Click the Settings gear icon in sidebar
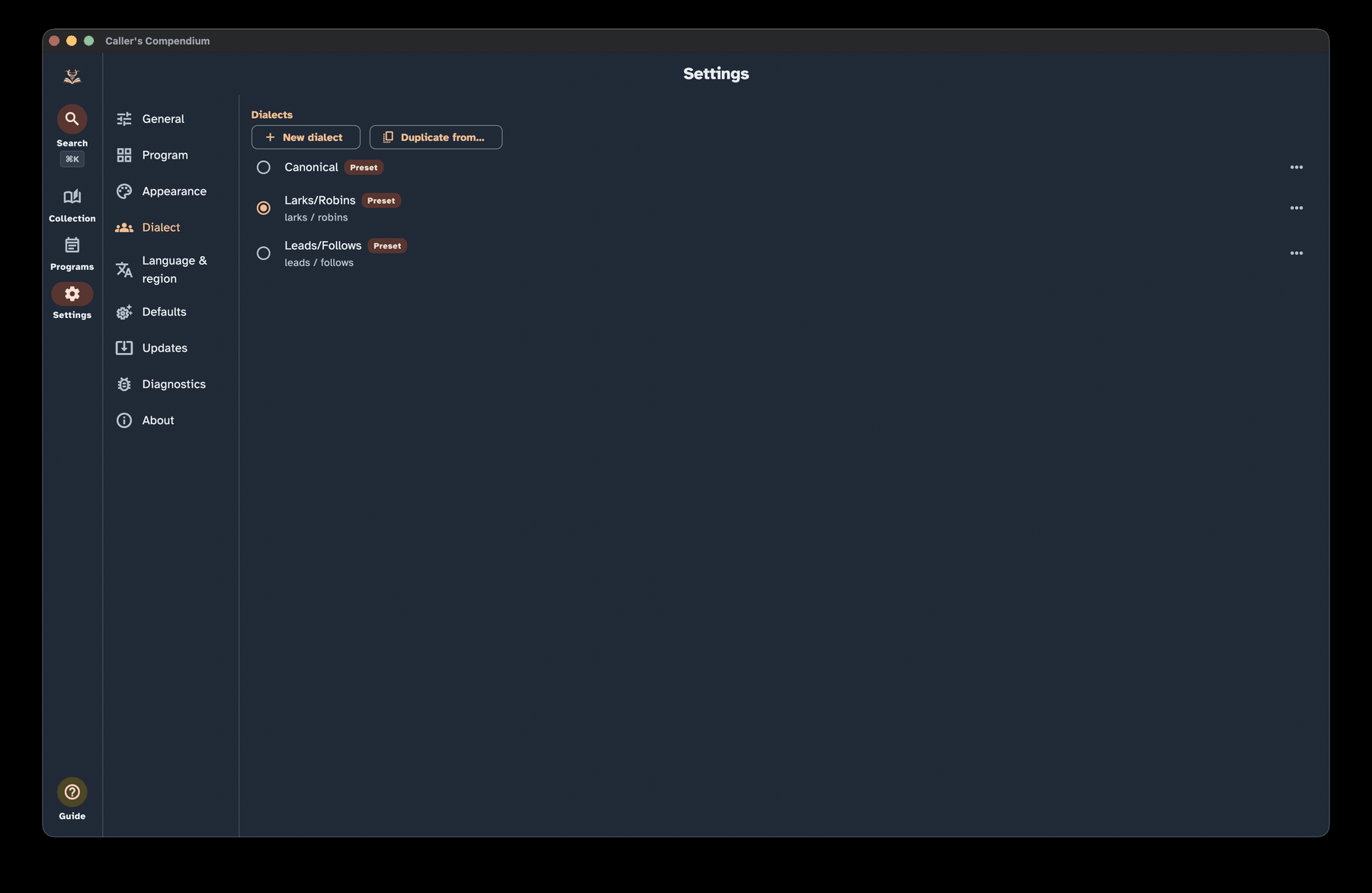 (x=72, y=294)
